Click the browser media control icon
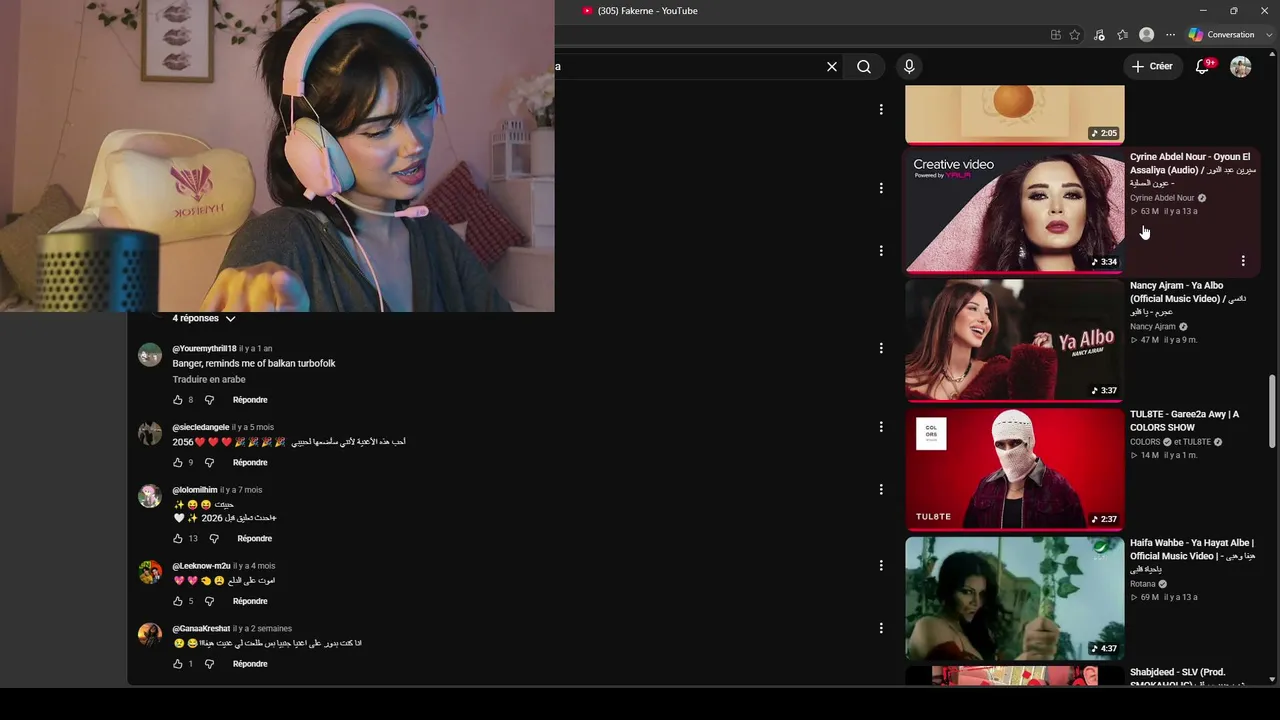 (x=1099, y=35)
